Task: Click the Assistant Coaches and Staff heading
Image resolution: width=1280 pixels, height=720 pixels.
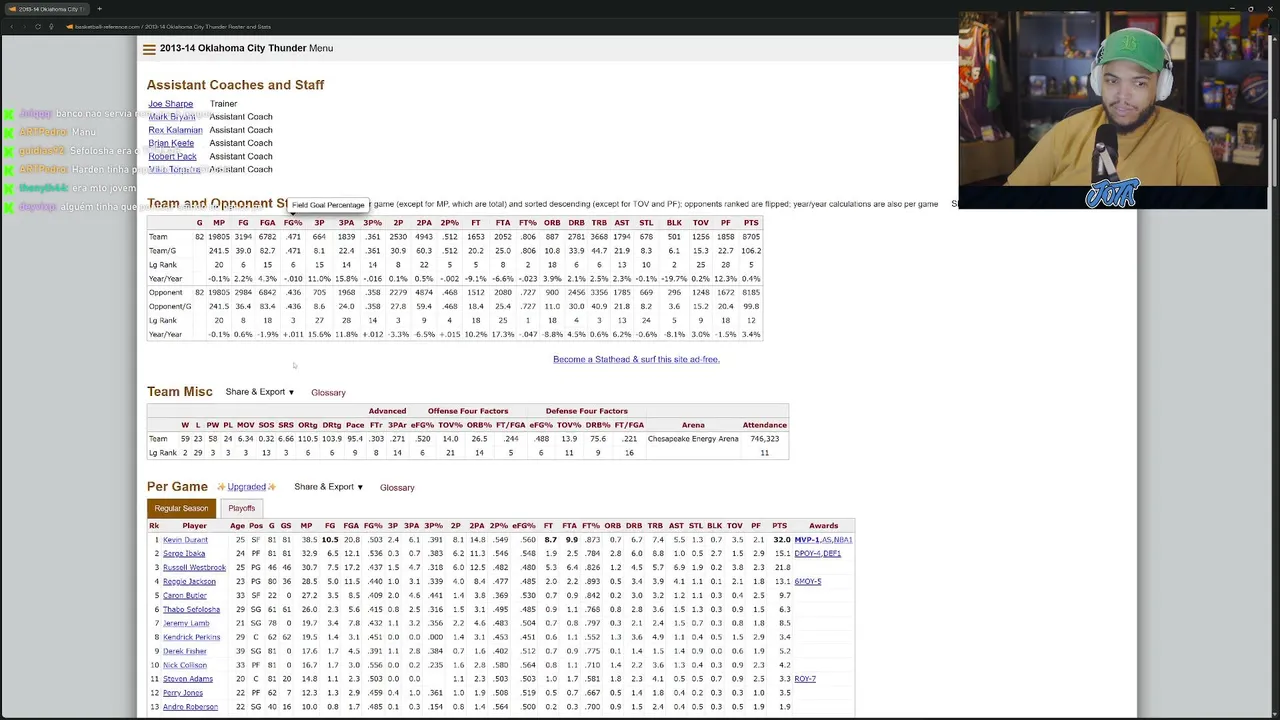Action: (x=236, y=85)
